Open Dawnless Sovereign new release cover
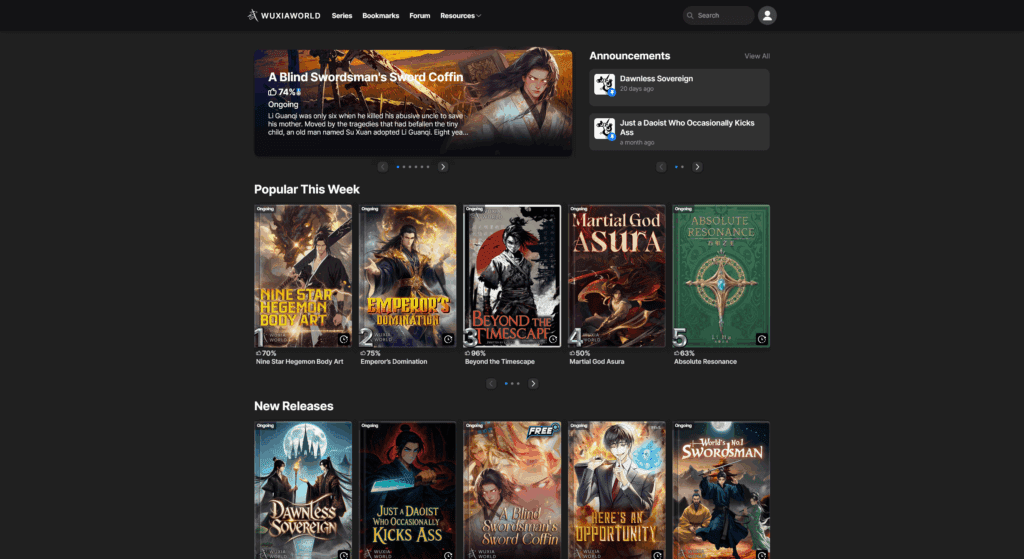Screen dimensions: 1024x559 303,490
